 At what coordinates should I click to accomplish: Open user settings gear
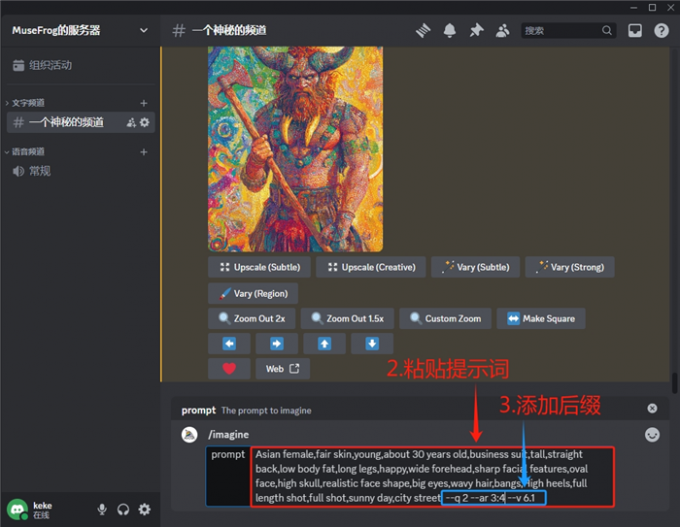(144, 509)
